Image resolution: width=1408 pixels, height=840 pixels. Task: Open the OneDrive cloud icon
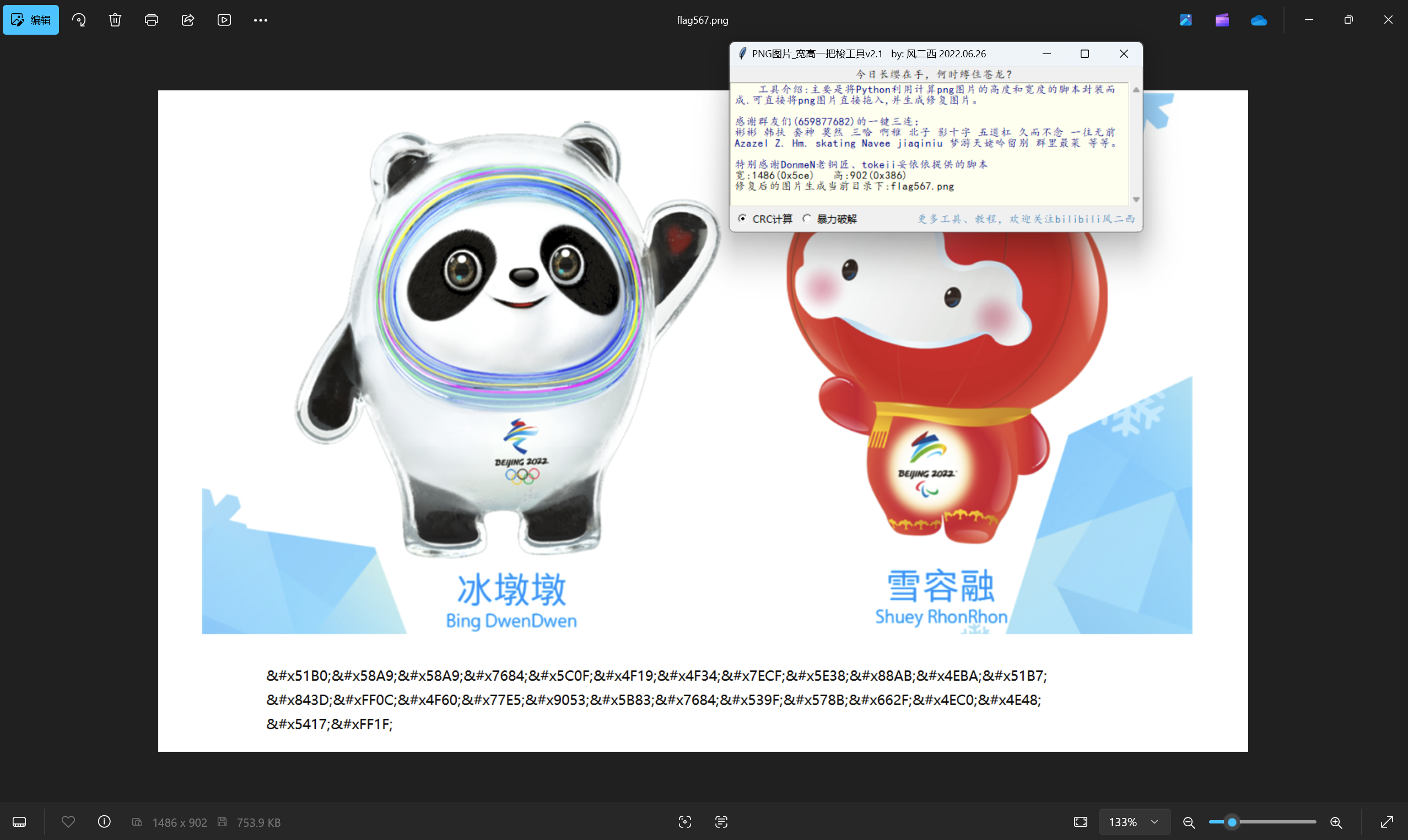click(1259, 20)
